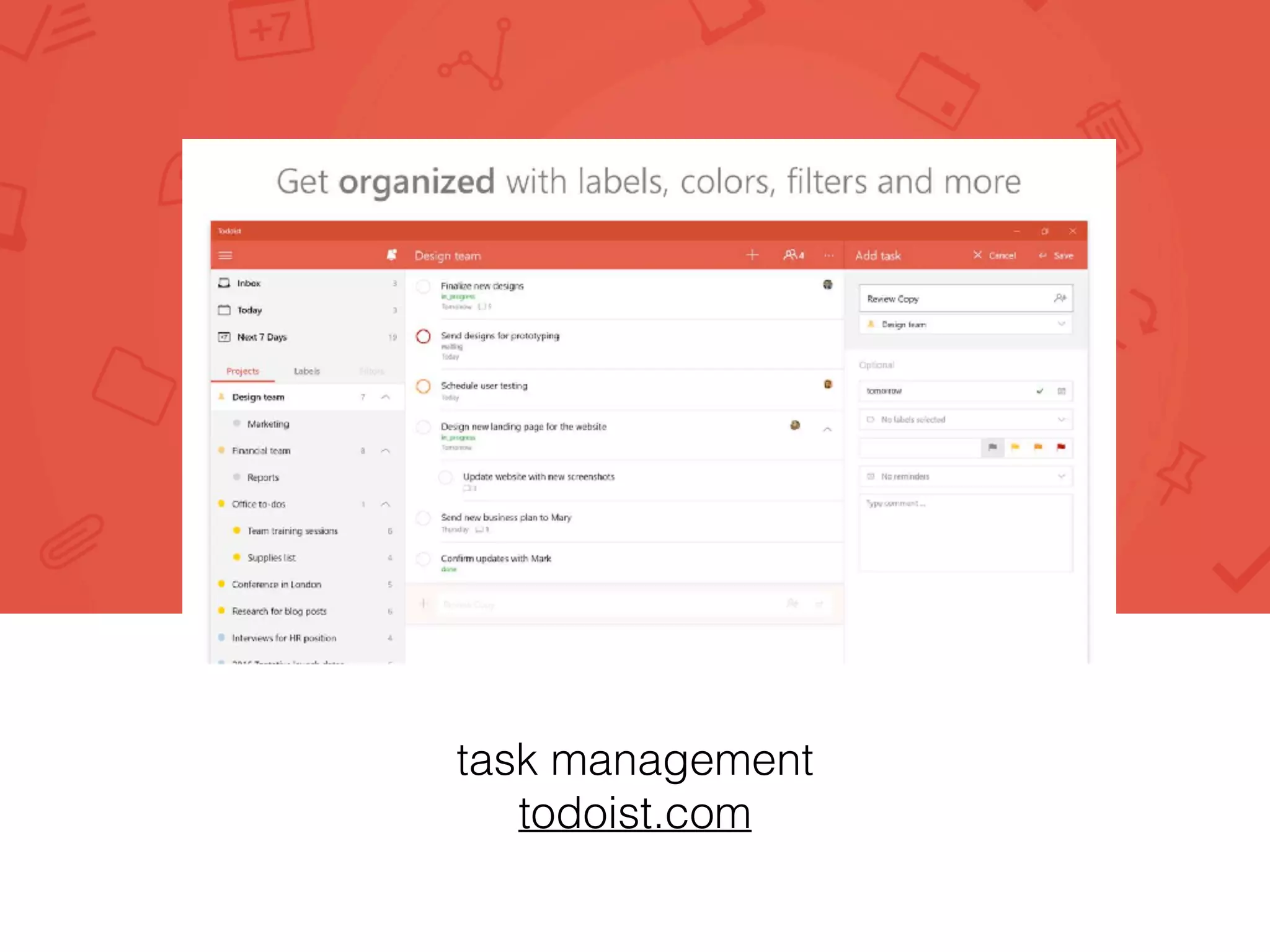Click the Today calendar icon

pyautogui.click(x=224, y=310)
